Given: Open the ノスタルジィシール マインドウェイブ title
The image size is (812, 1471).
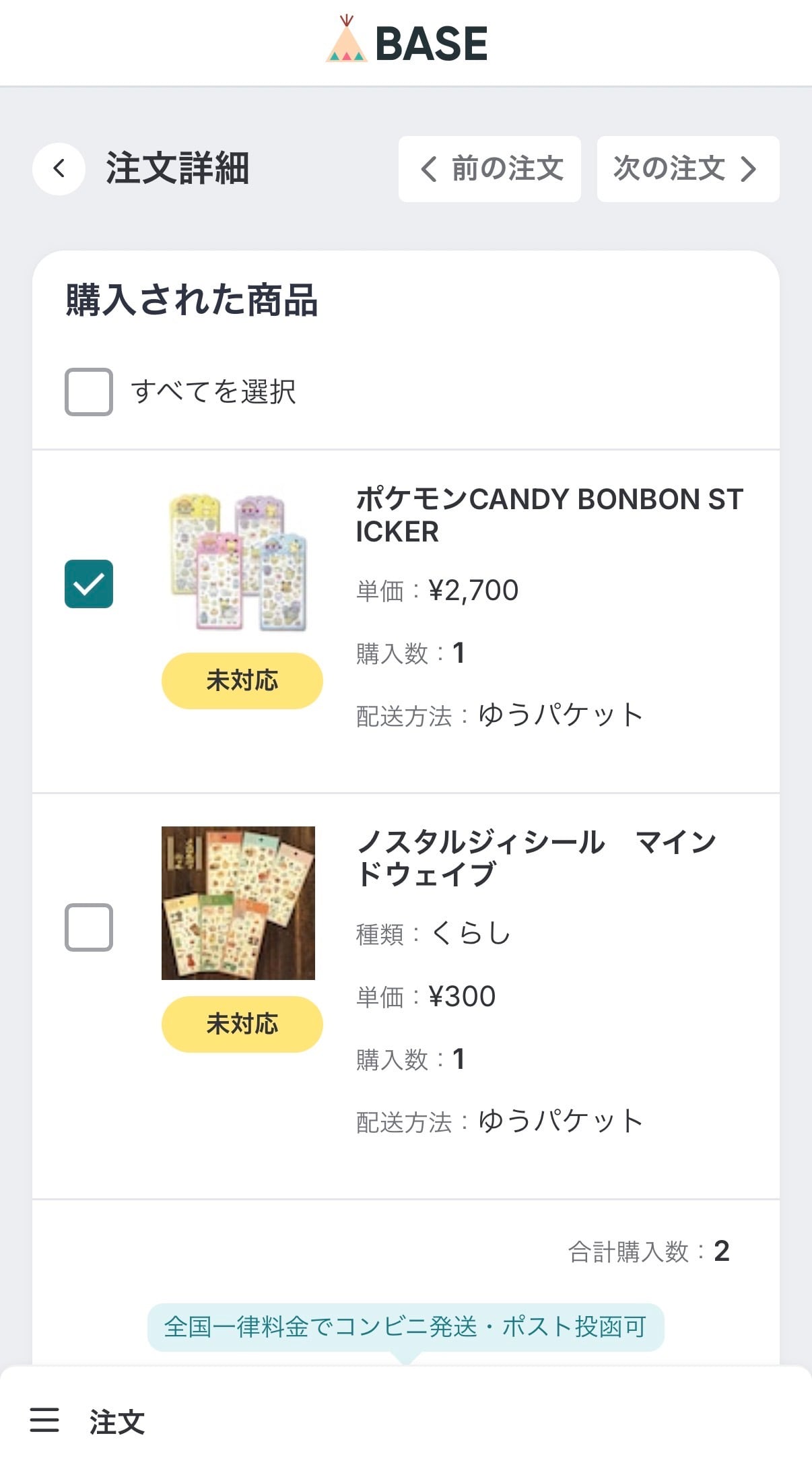Looking at the screenshot, I should point(535,858).
